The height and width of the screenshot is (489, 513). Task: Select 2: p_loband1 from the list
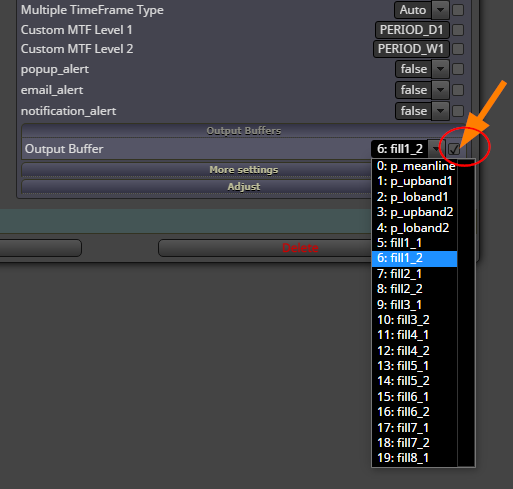(x=414, y=197)
